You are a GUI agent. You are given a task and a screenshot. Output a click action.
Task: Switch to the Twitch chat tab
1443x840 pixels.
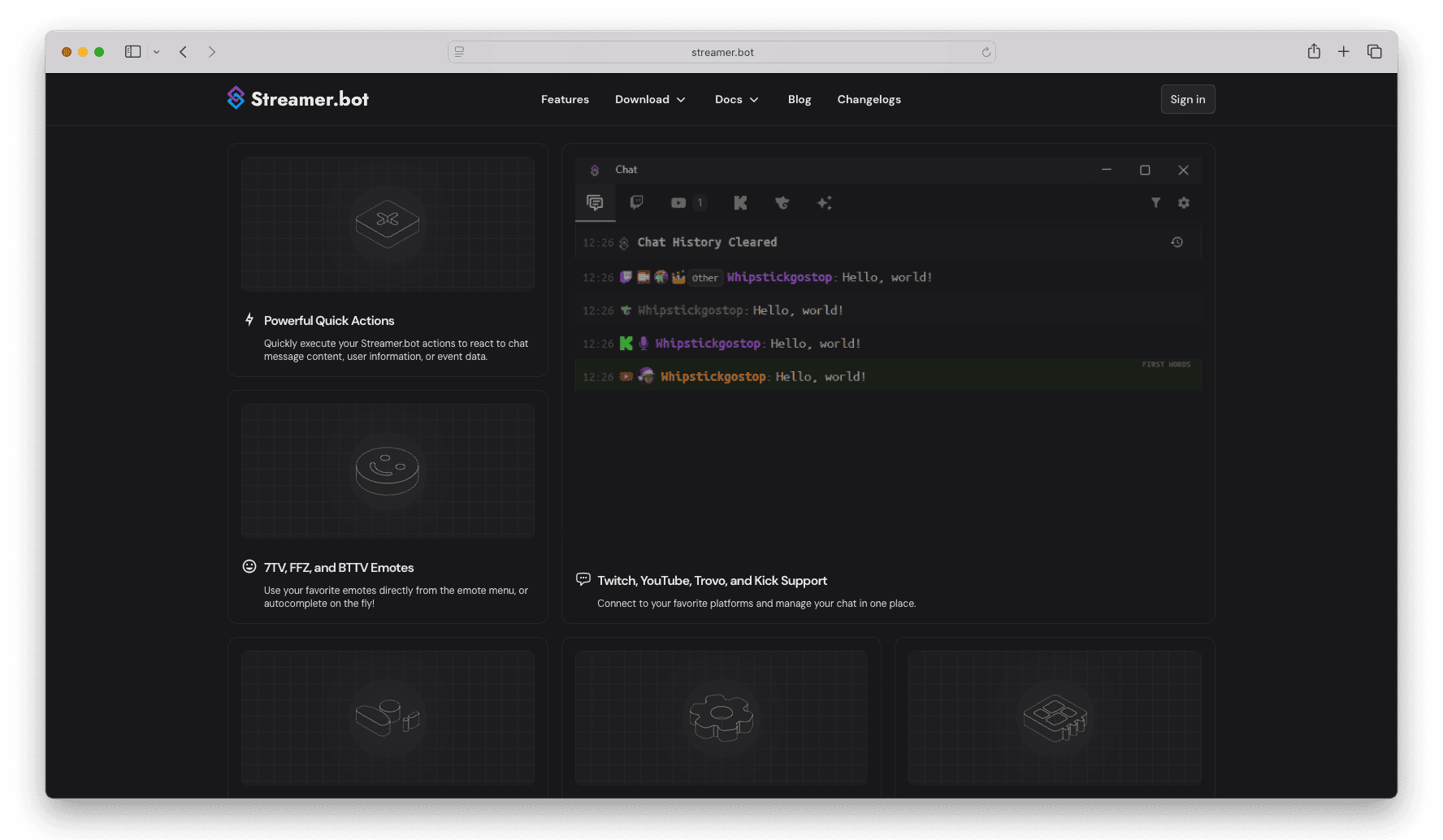tap(636, 202)
